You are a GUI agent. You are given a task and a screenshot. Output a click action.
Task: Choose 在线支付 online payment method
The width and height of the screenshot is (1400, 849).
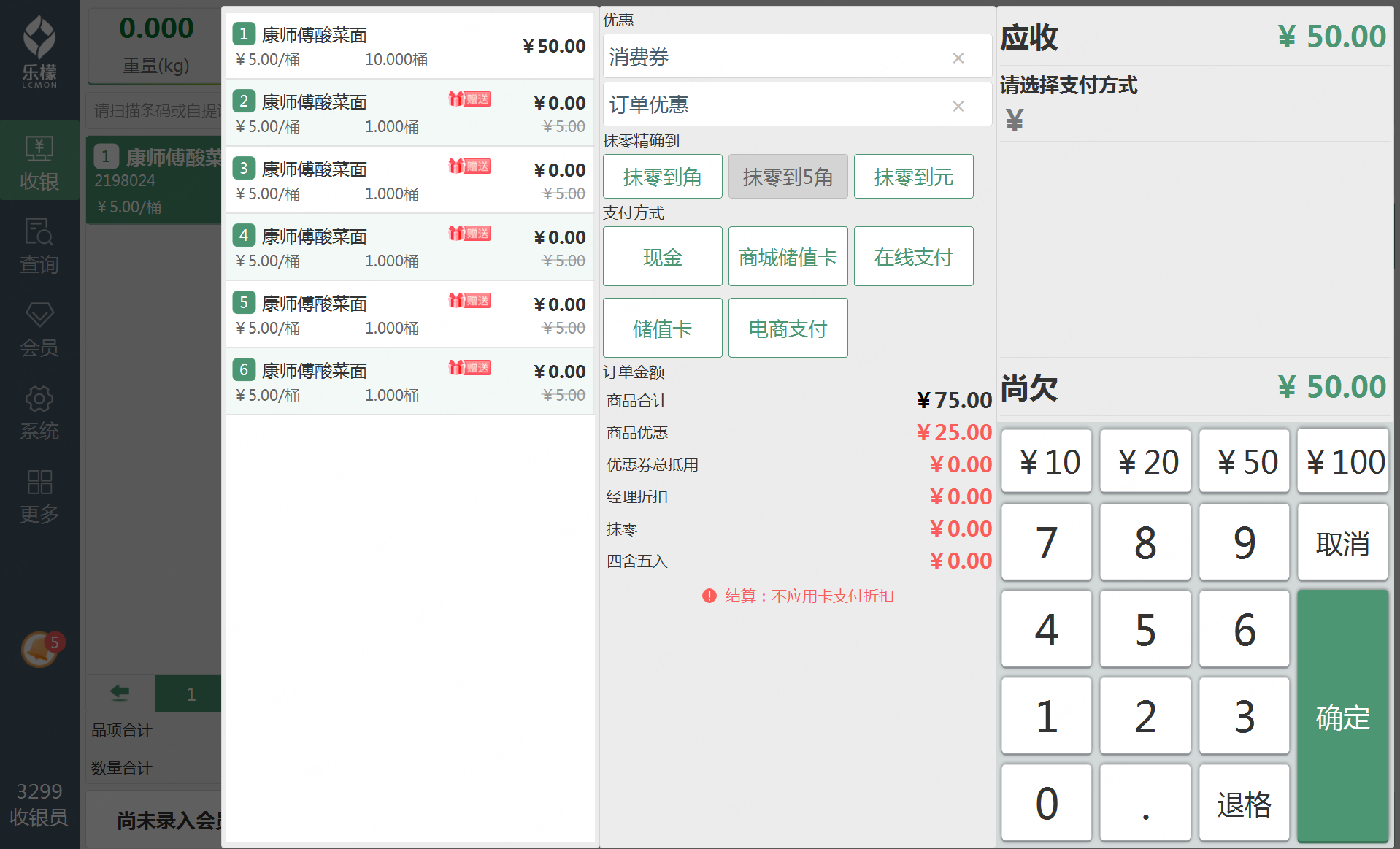[913, 256]
